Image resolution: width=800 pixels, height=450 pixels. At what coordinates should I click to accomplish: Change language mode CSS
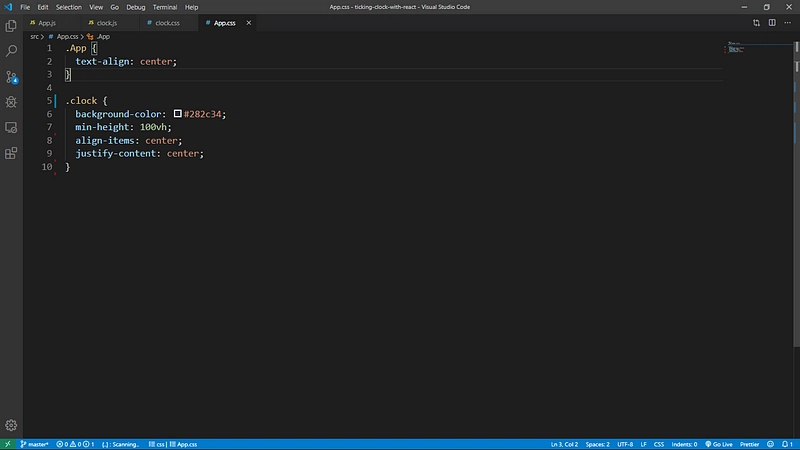(659, 444)
